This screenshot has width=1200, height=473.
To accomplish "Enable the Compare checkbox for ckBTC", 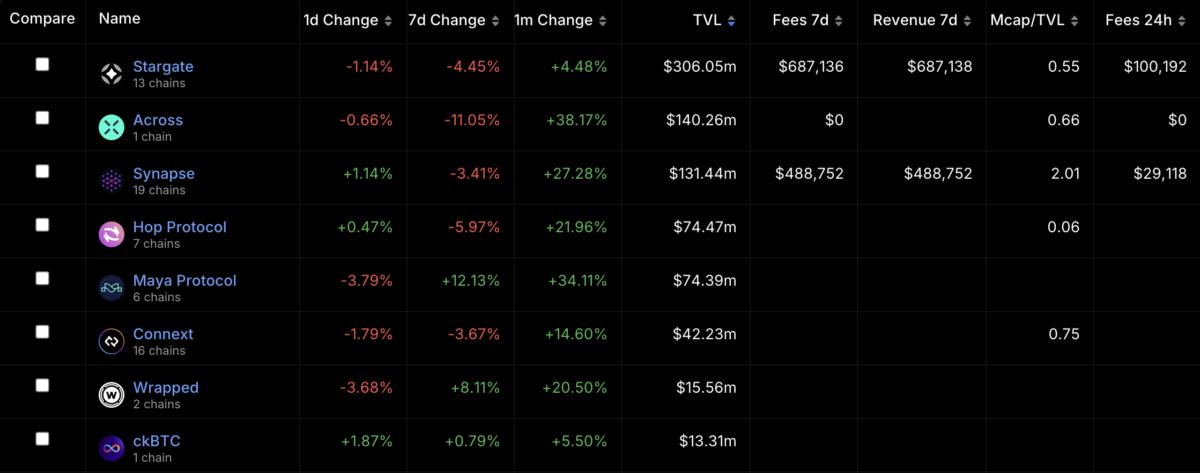I will [x=42, y=439].
